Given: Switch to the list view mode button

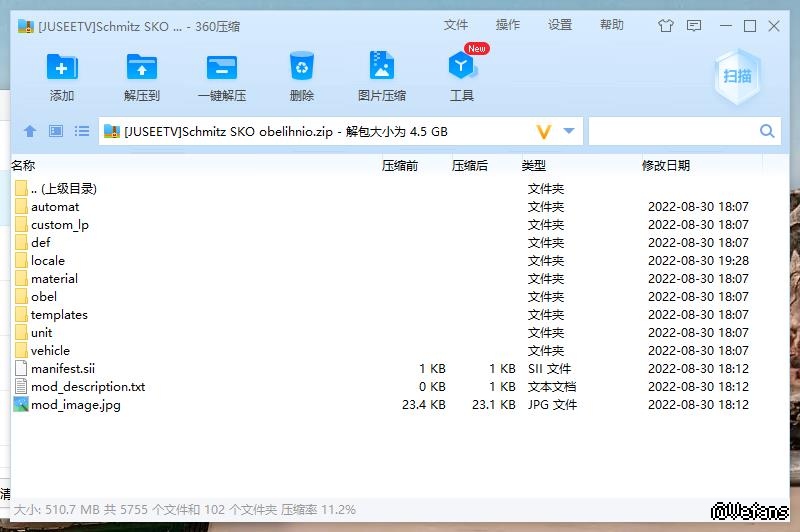Looking at the screenshot, I should click(x=82, y=131).
